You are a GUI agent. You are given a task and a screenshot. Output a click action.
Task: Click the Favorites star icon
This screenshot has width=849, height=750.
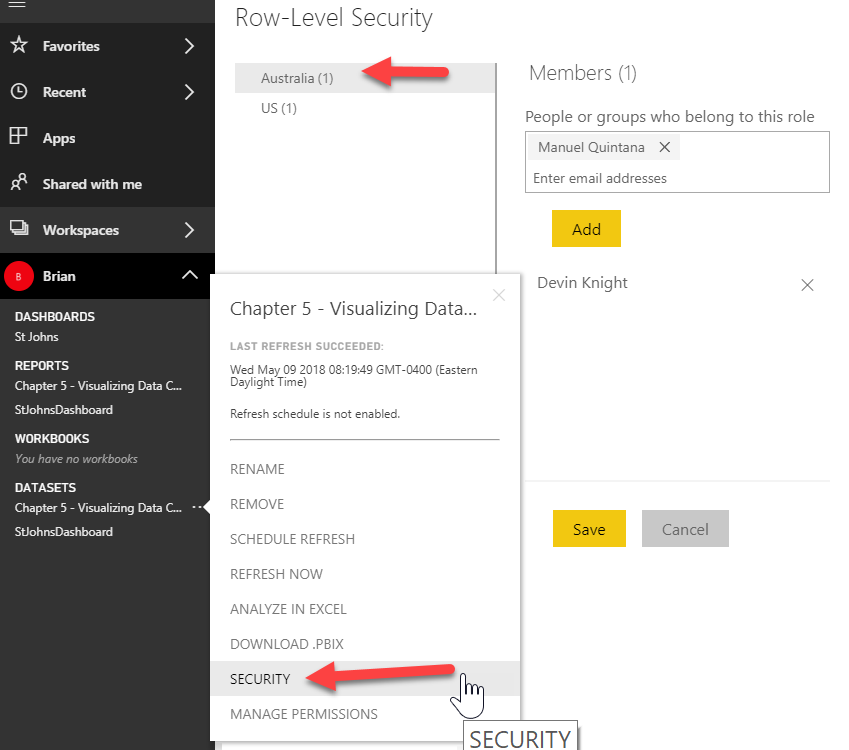pyautogui.click(x=18, y=46)
